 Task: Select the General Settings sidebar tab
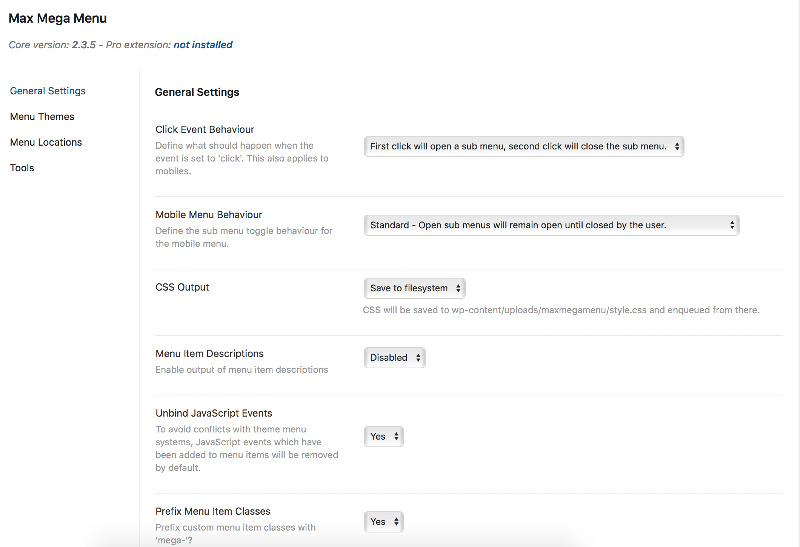(47, 91)
